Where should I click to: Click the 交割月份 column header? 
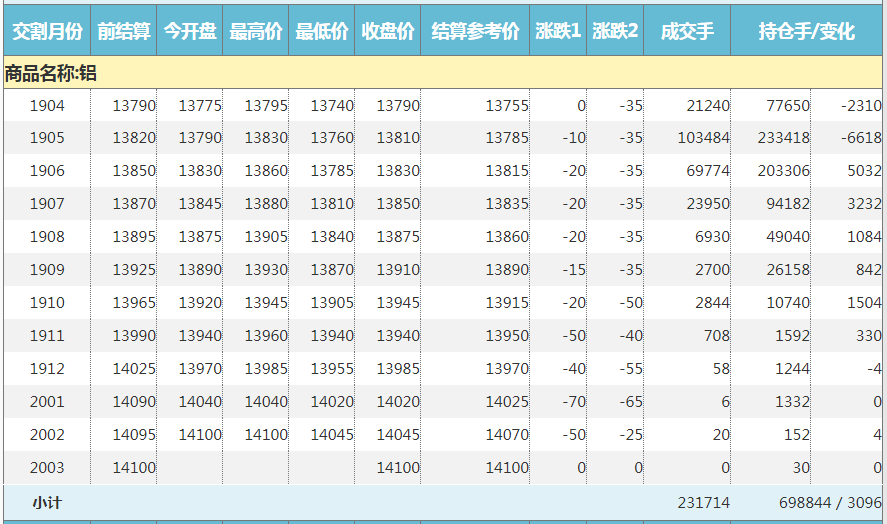tap(46, 31)
